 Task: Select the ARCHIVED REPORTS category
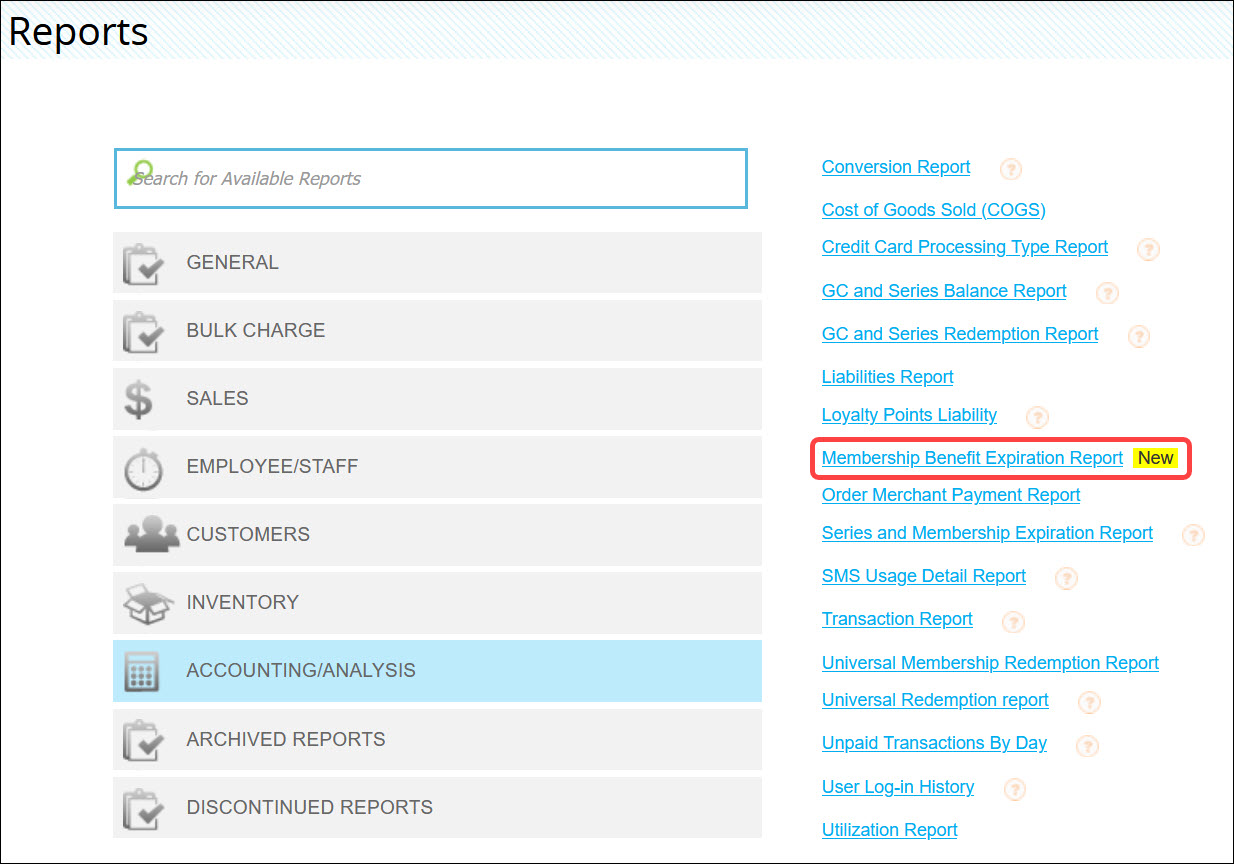click(x=285, y=739)
